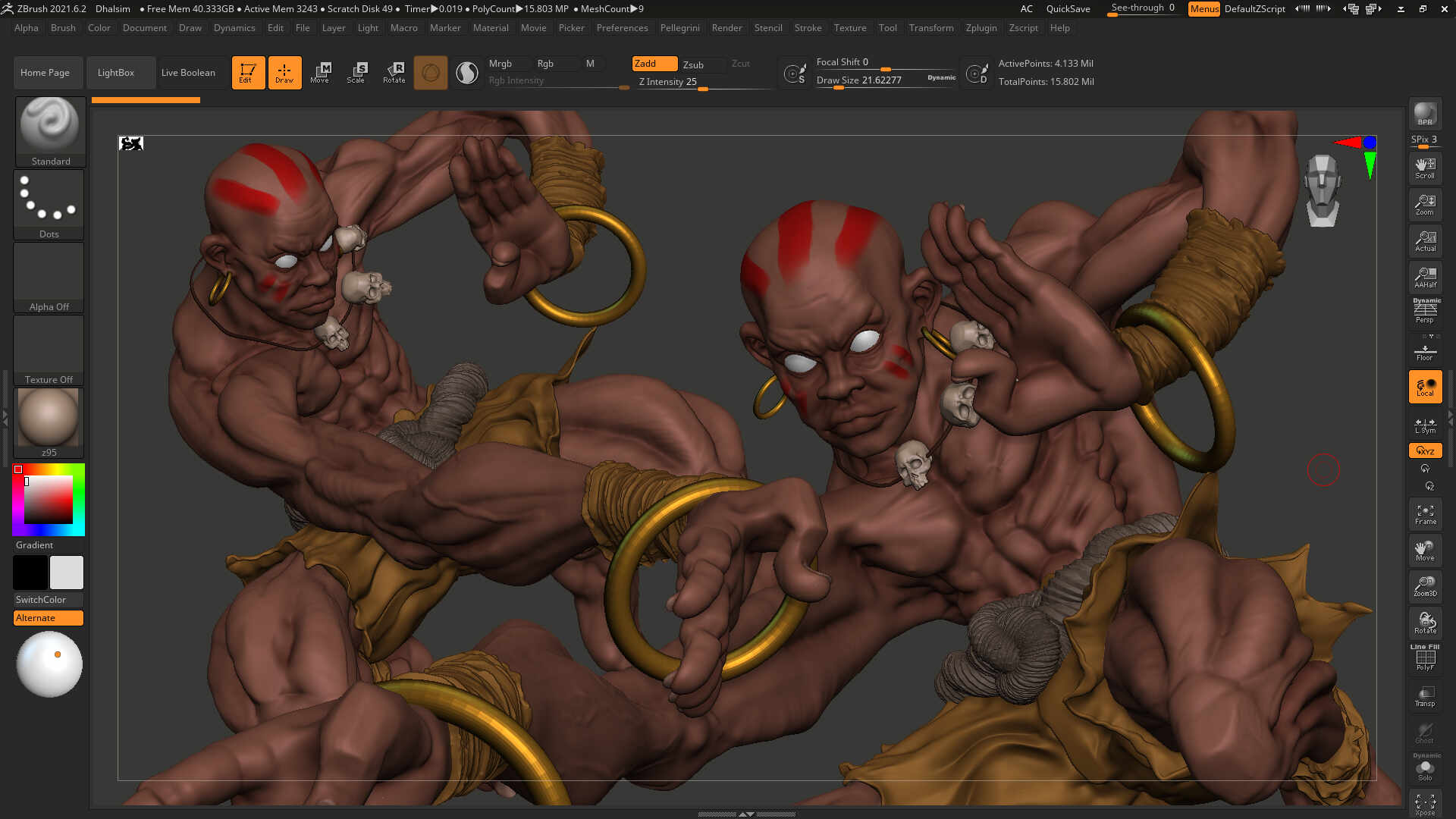The height and width of the screenshot is (819, 1456).
Task: Click shift-menus-left arrow icon in title bar
Action: click(1302, 9)
